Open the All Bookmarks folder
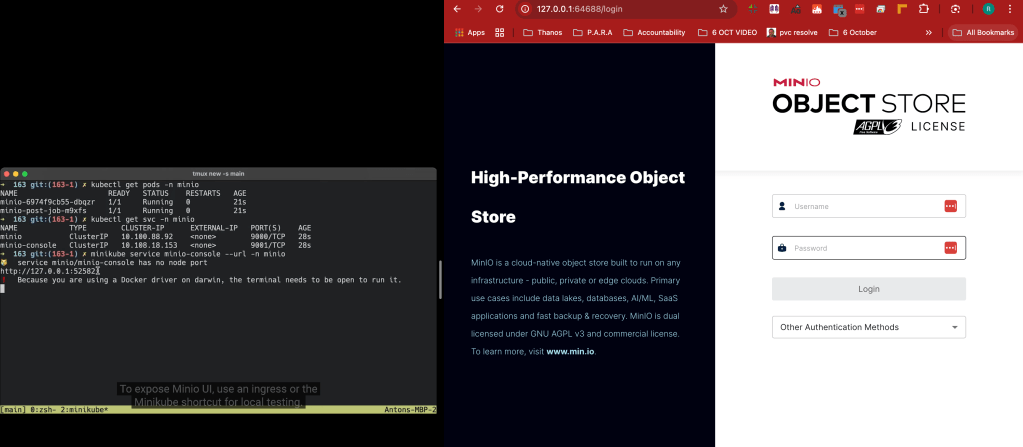The height and width of the screenshot is (447, 1023). pyautogui.click(x=983, y=33)
